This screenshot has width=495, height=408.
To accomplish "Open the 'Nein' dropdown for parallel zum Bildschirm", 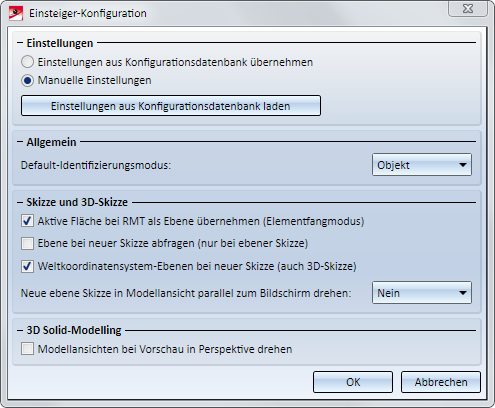I will pos(422,293).
